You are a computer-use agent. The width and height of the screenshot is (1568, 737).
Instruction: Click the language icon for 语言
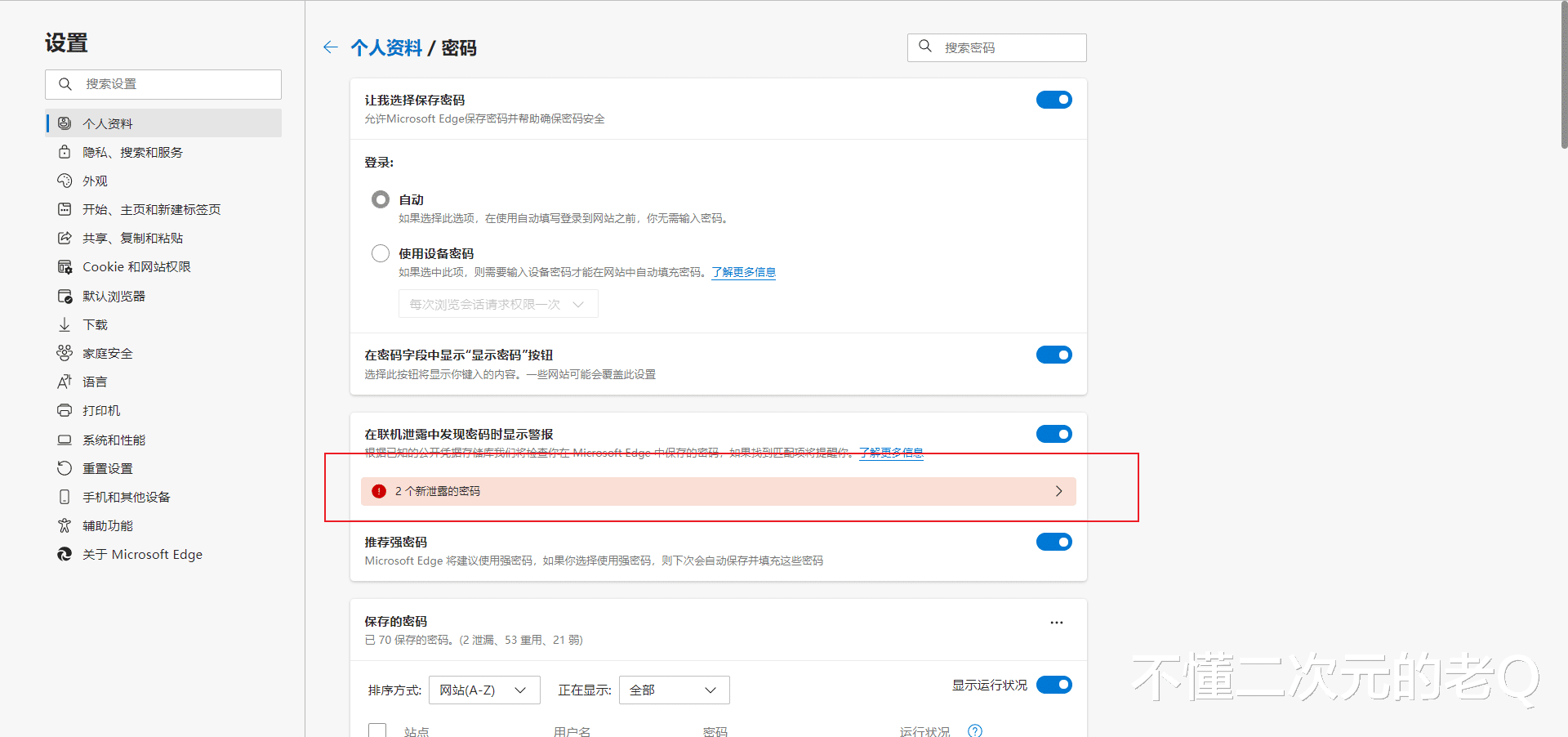[x=65, y=382]
